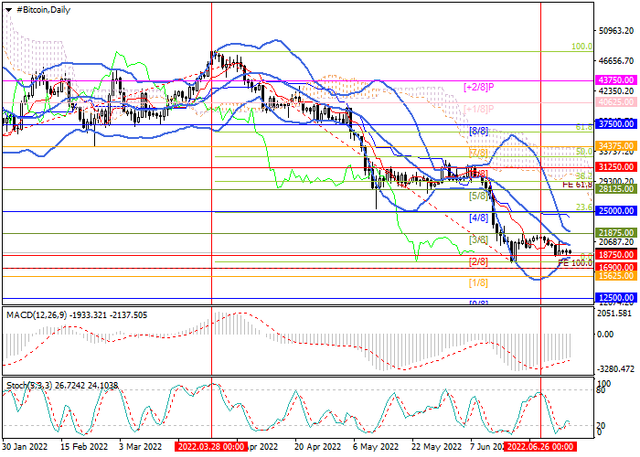
Task: Click the [4/8] Murrey level label
Action: click(478, 217)
